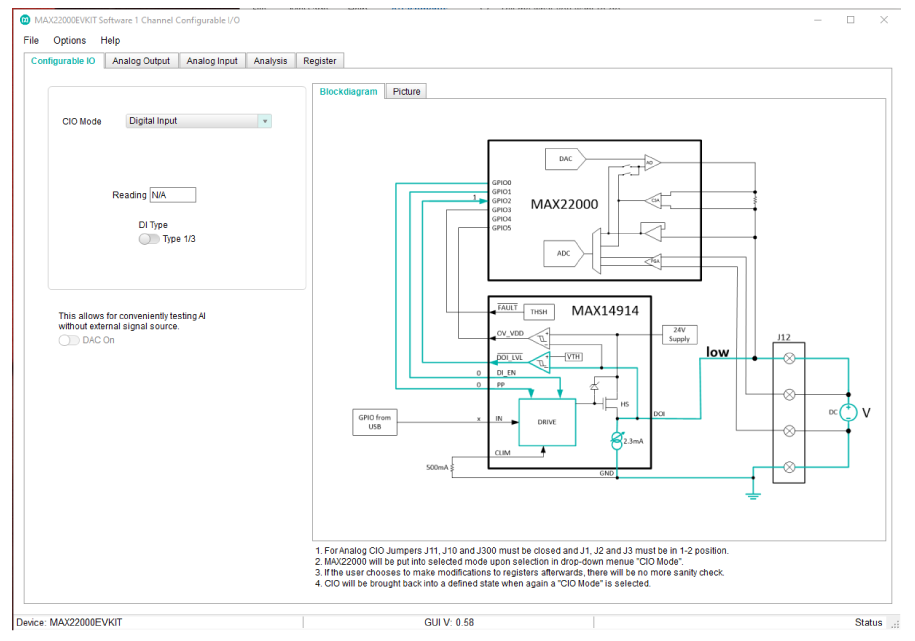This screenshot has width=915, height=641.
Task: Click note 1 about Analog CIO jumpers
Action: click(x=522, y=551)
